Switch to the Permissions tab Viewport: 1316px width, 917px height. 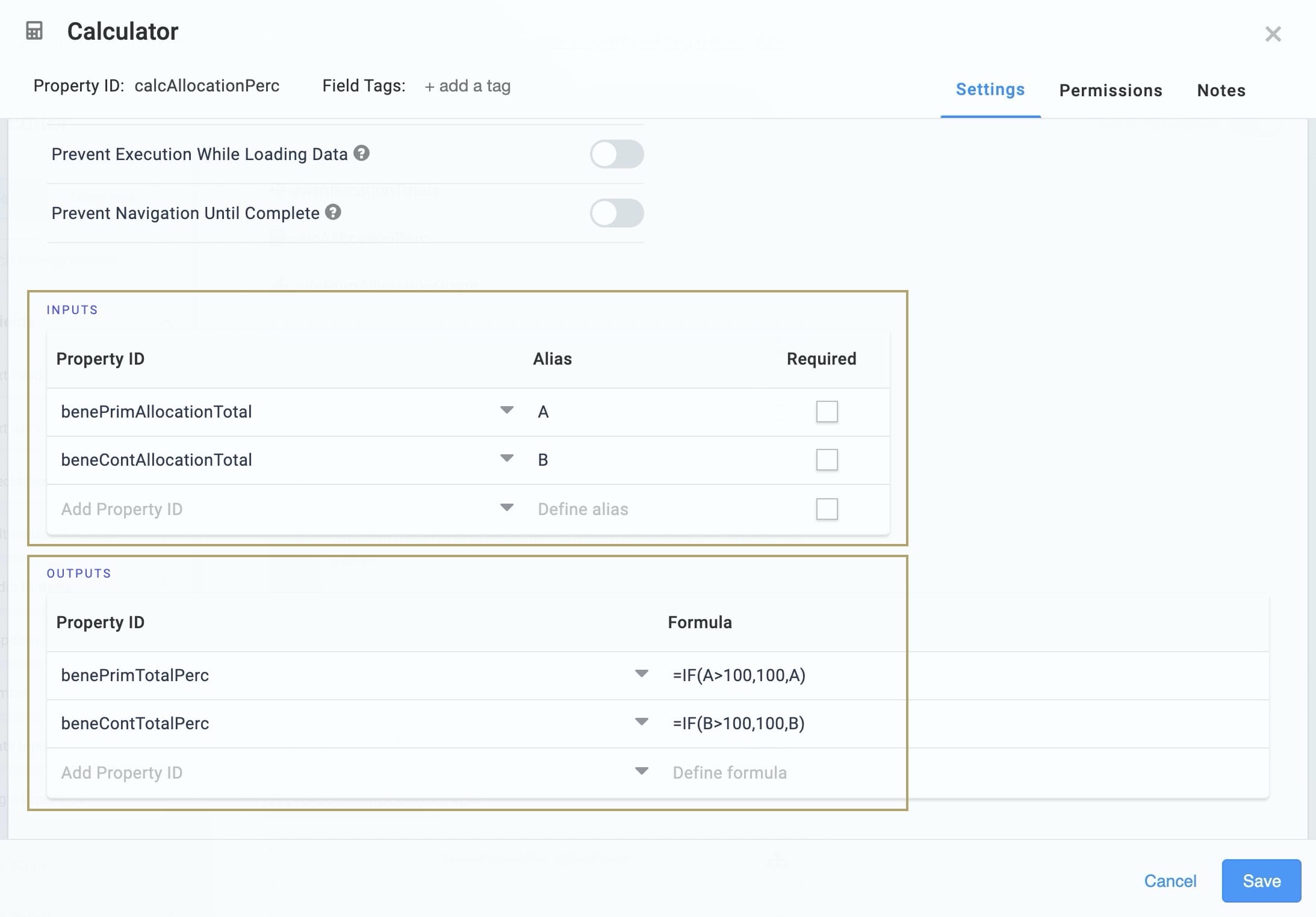(1111, 90)
